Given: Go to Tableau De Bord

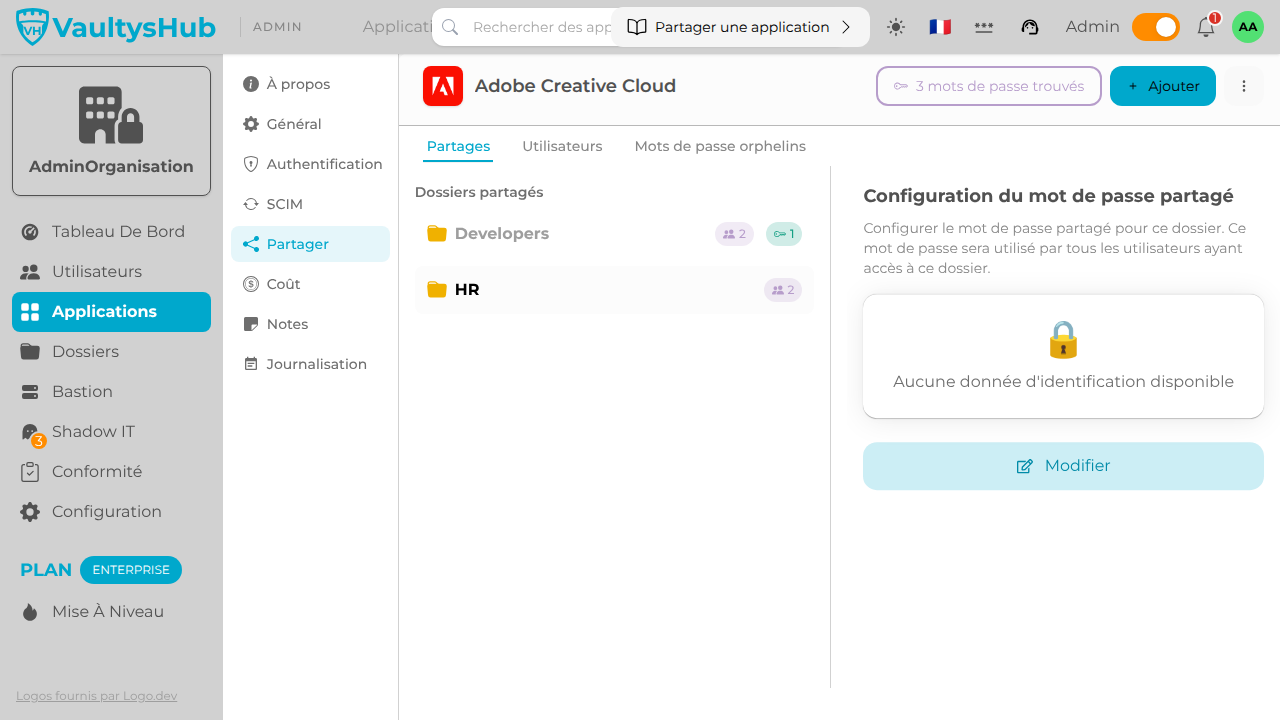Looking at the screenshot, I should point(111,232).
